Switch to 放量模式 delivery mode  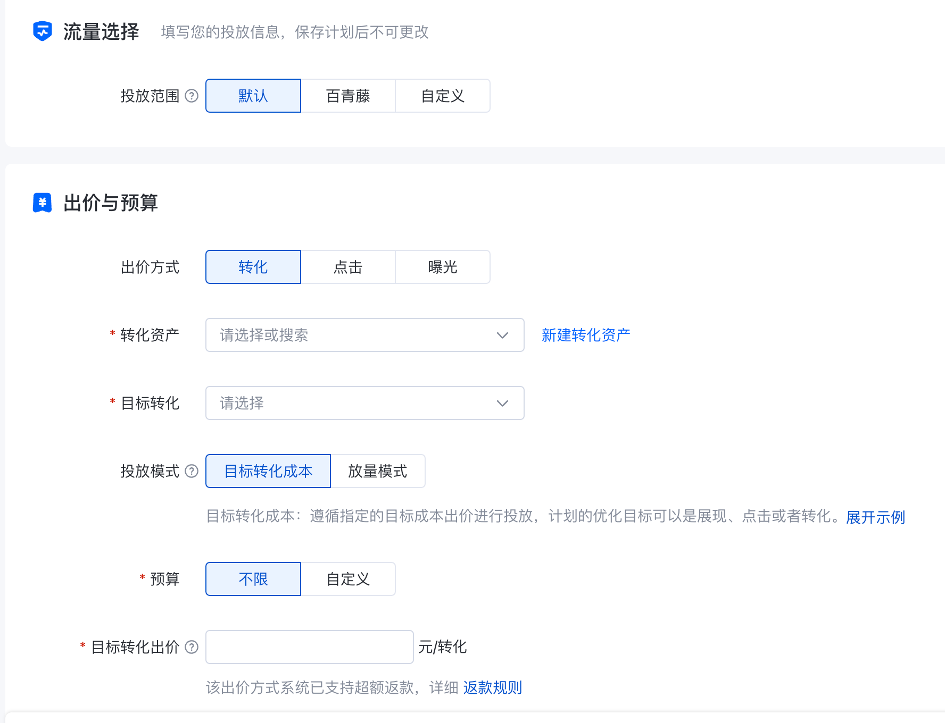click(377, 472)
